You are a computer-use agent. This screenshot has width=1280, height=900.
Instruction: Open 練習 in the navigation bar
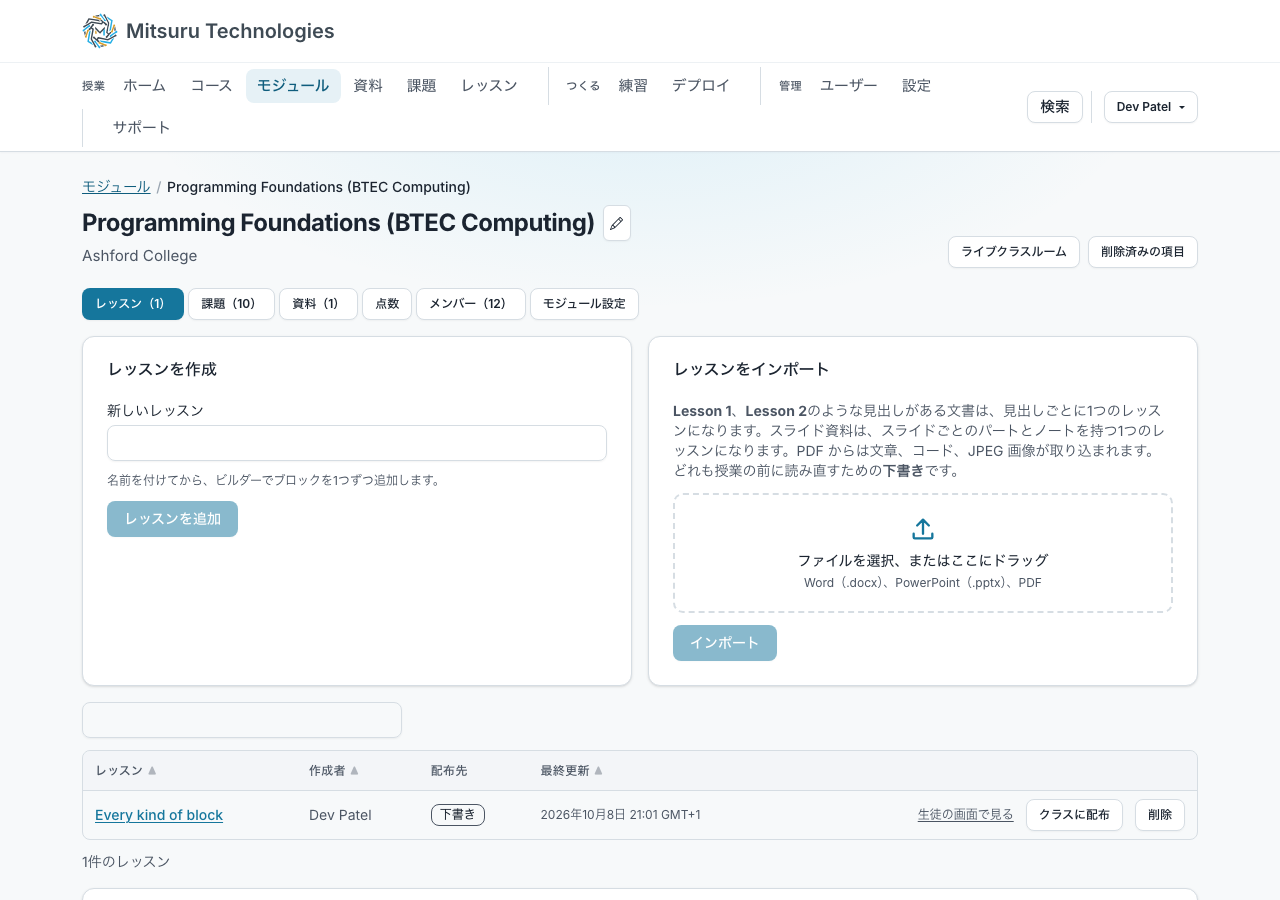click(x=633, y=86)
